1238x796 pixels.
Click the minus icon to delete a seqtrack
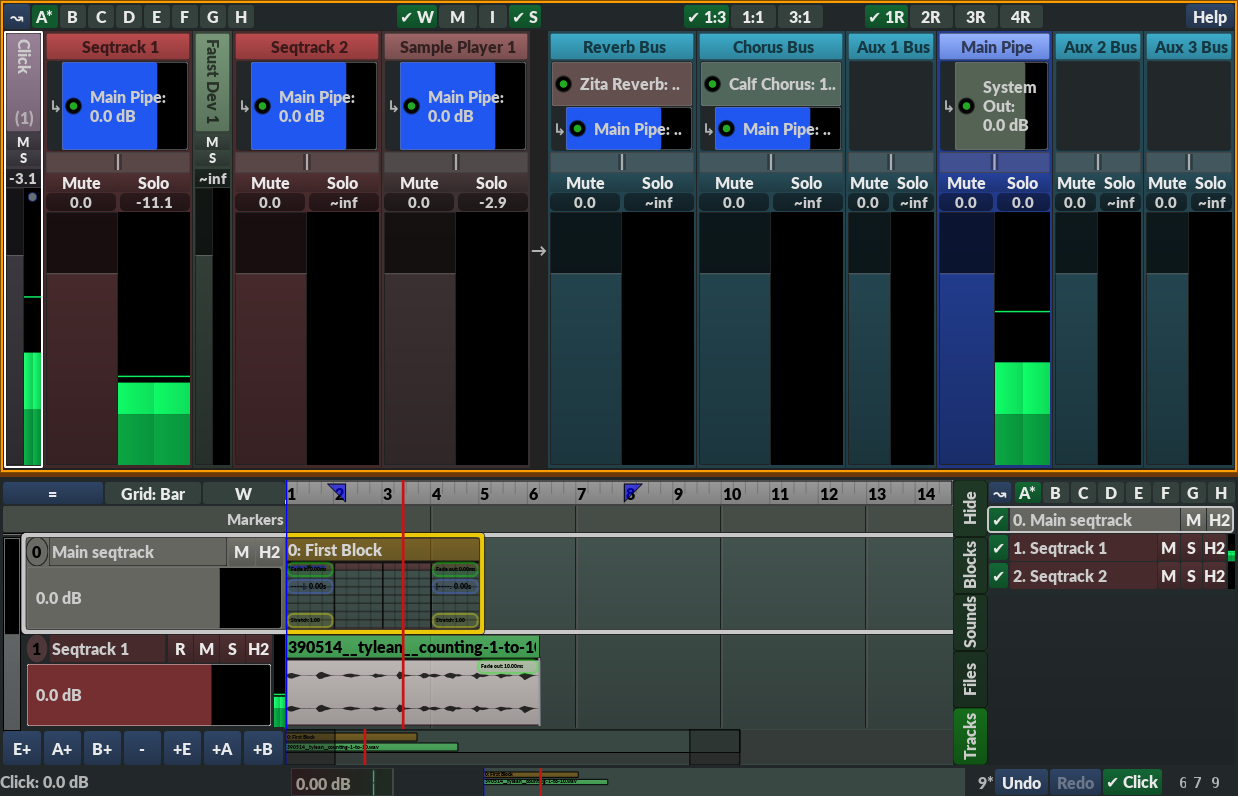pyautogui.click(x=141, y=747)
